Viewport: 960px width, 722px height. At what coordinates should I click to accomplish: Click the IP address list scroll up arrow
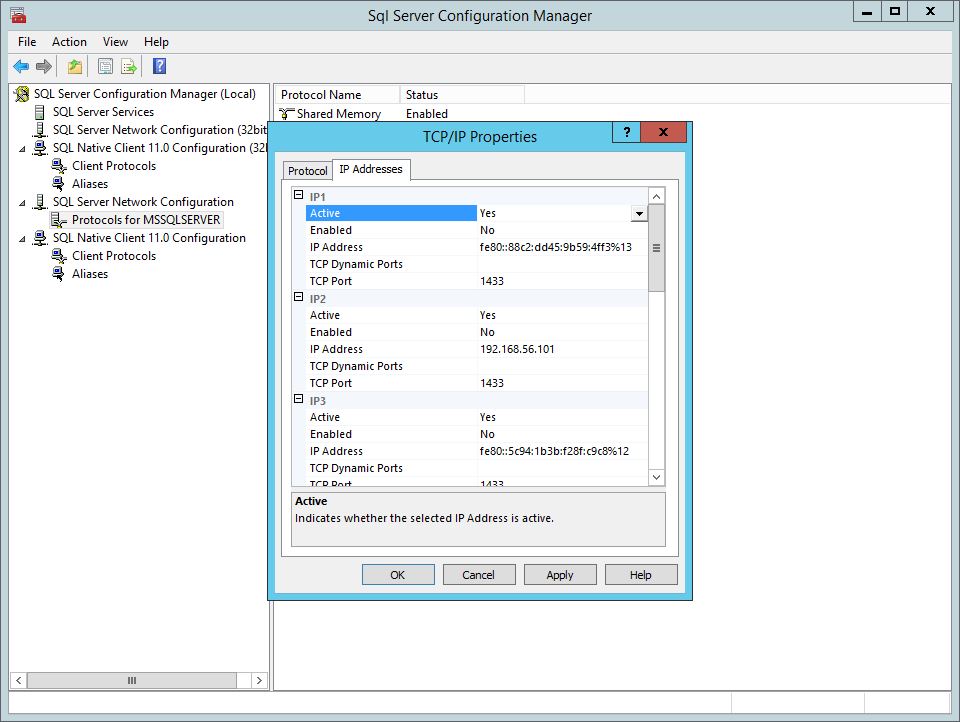click(x=656, y=196)
